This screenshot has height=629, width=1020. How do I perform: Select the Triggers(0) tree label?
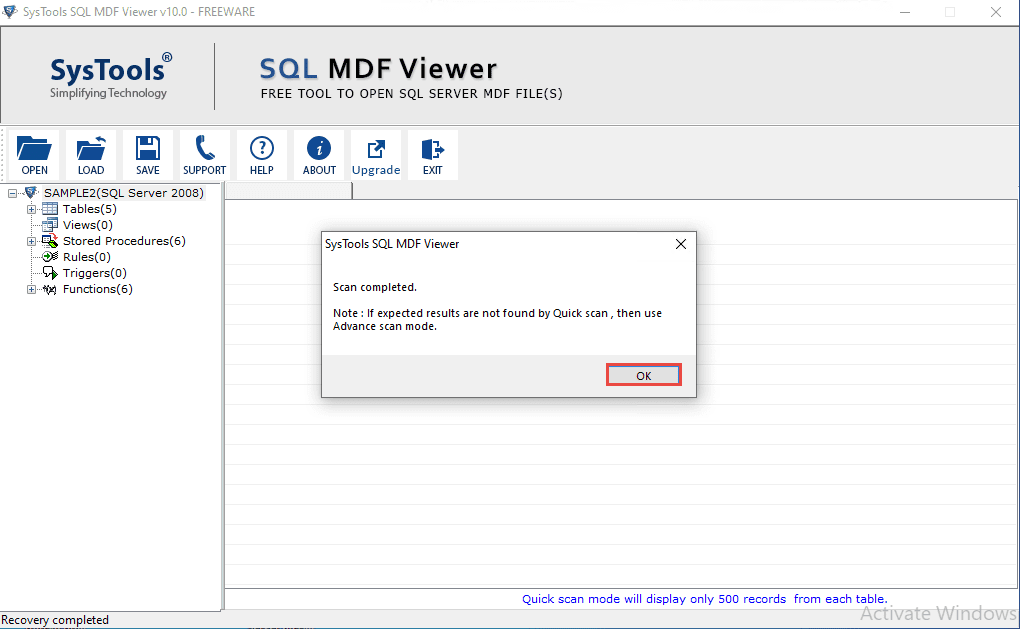pos(94,273)
